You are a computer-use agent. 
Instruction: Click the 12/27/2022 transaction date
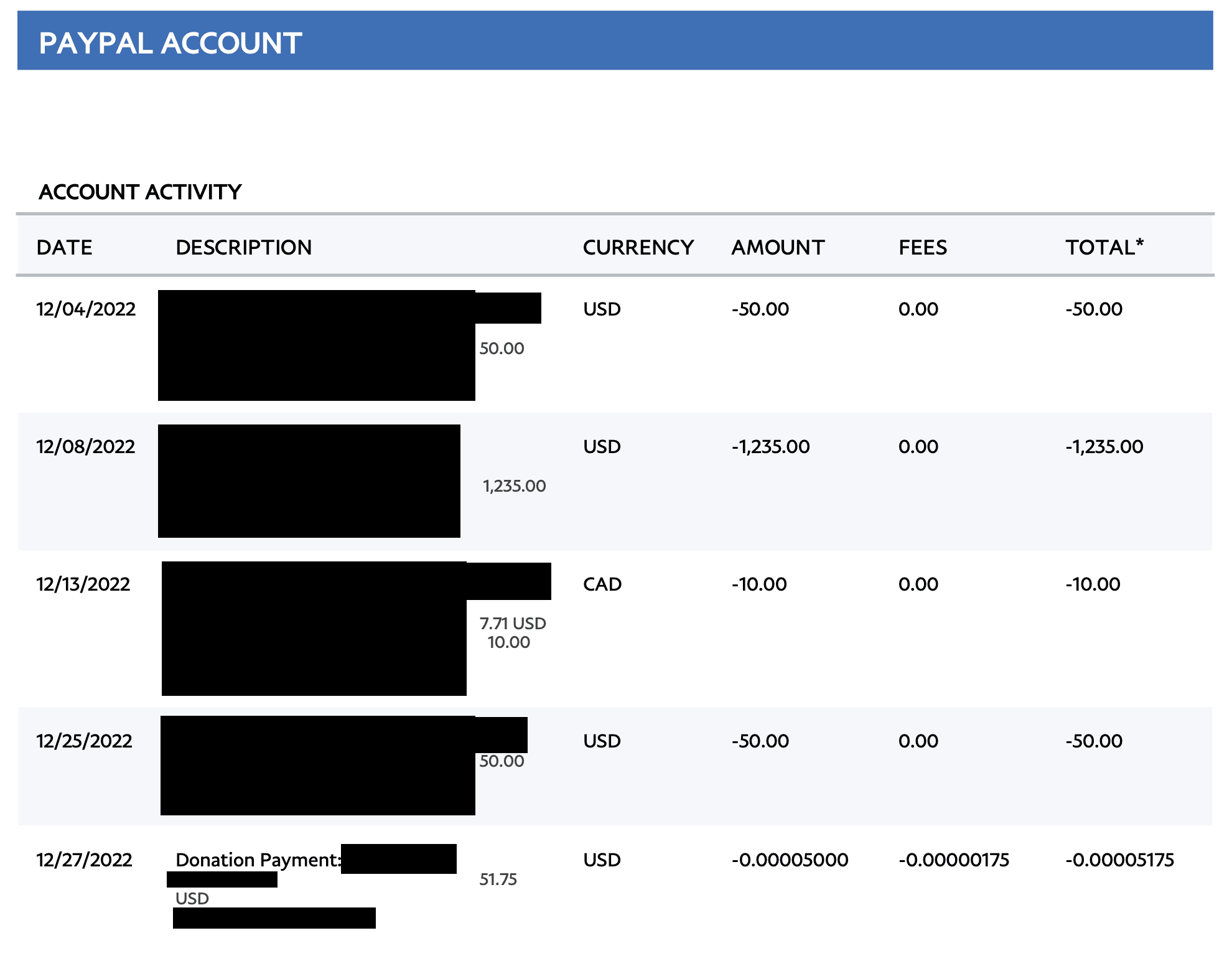pos(84,860)
